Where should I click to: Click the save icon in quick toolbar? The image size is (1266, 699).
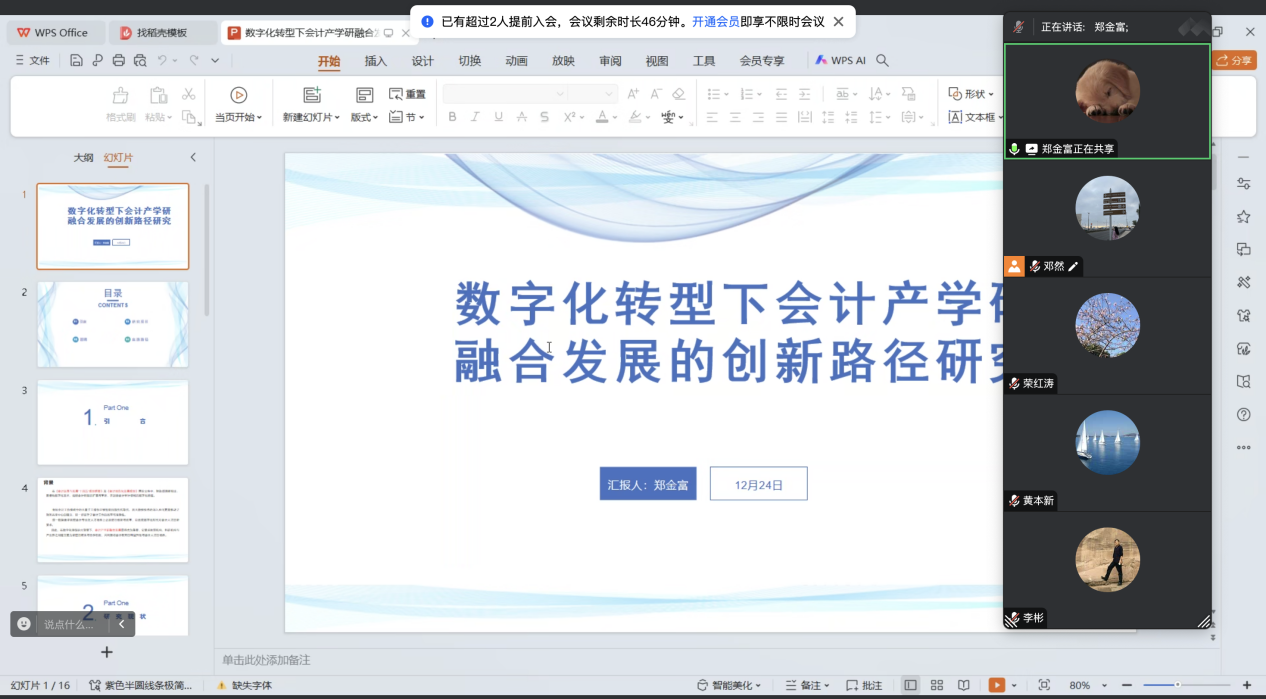pyautogui.click(x=77, y=61)
